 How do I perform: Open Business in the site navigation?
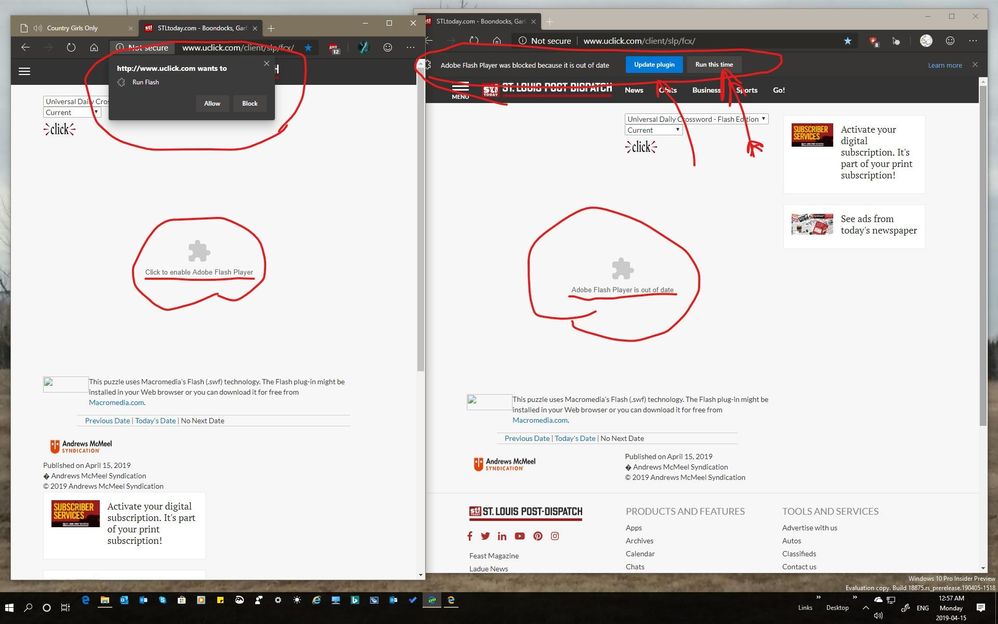point(706,90)
